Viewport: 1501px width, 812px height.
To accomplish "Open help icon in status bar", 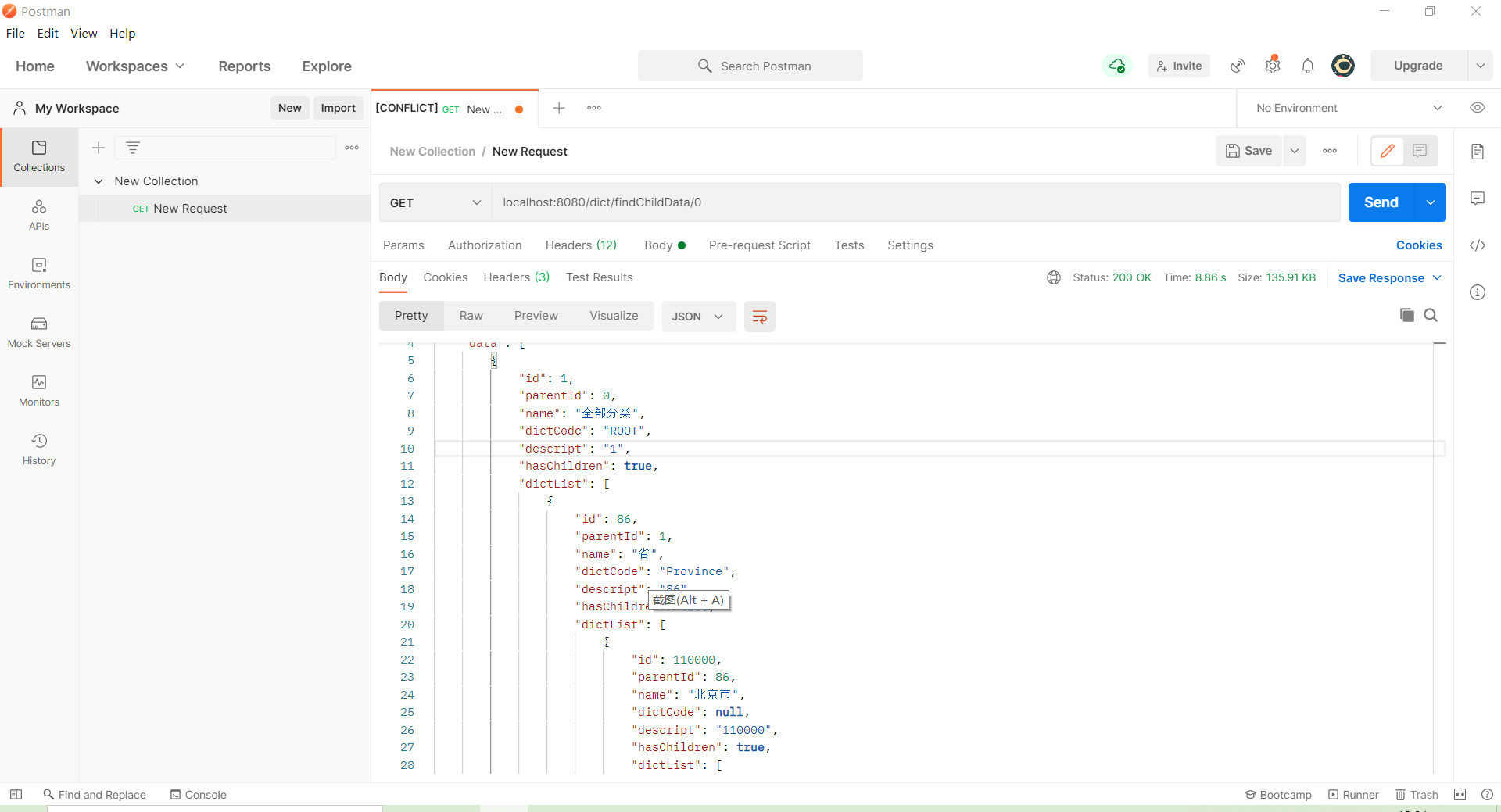I will pyautogui.click(x=1487, y=794).
